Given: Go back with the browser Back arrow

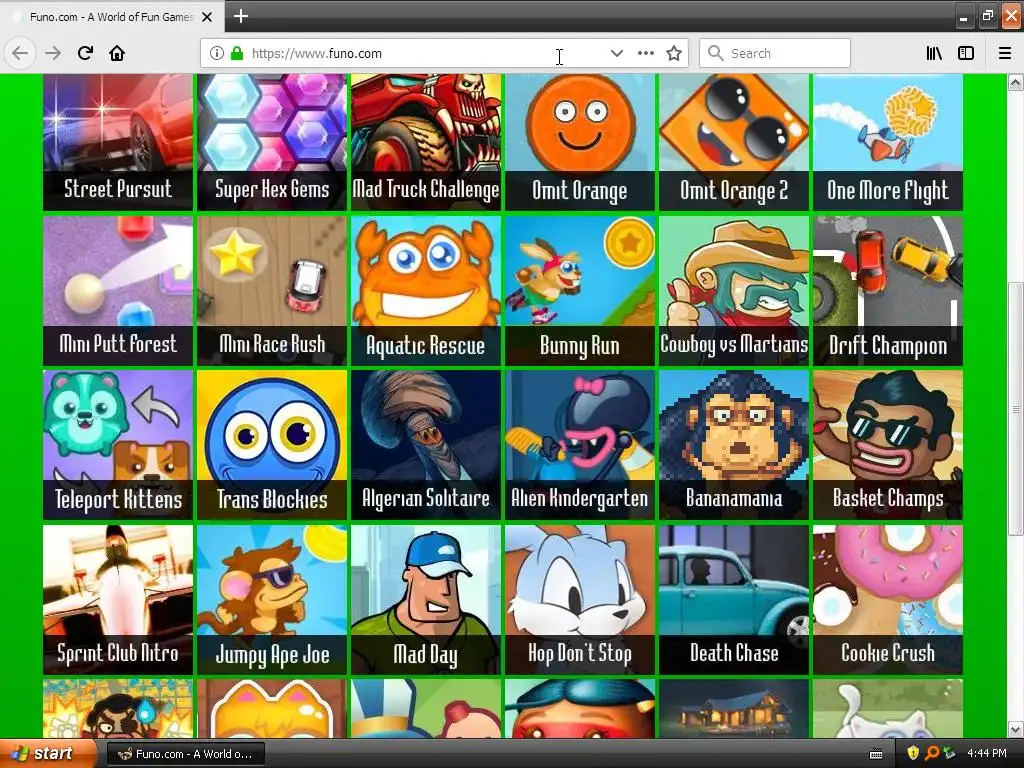Looking at the screenshot, I should pos(20,53).
